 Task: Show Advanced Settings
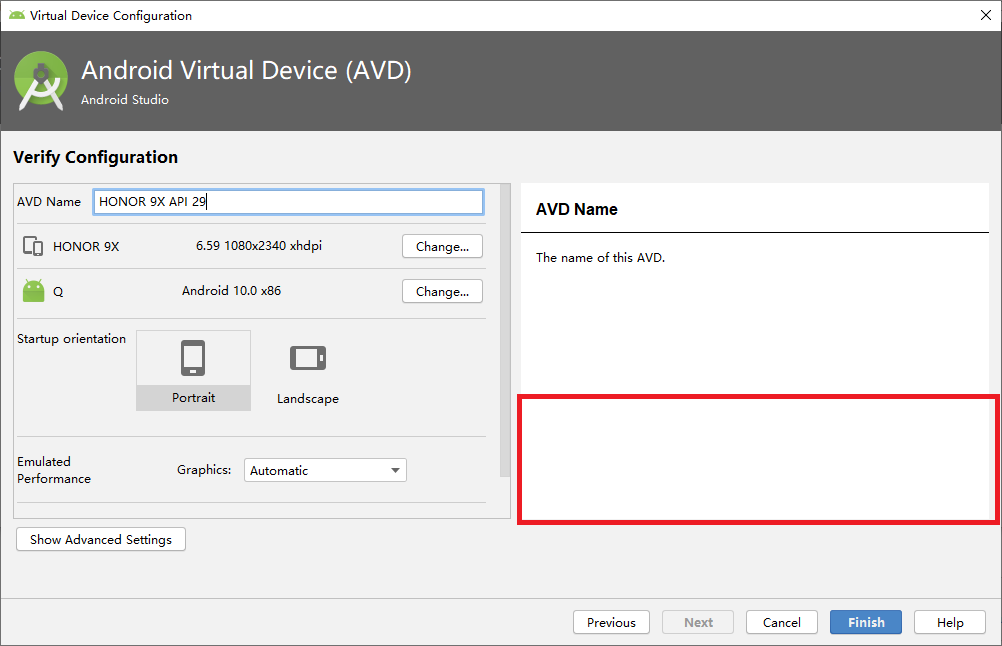tap(101, 539)
